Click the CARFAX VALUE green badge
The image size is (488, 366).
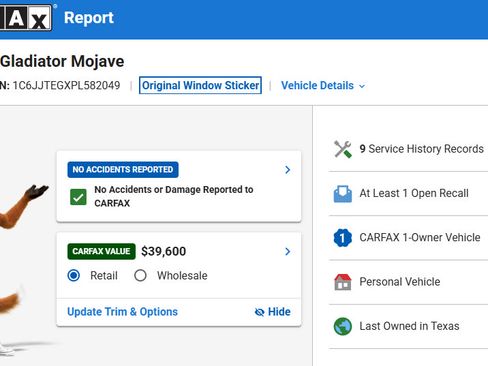(101, 251)
